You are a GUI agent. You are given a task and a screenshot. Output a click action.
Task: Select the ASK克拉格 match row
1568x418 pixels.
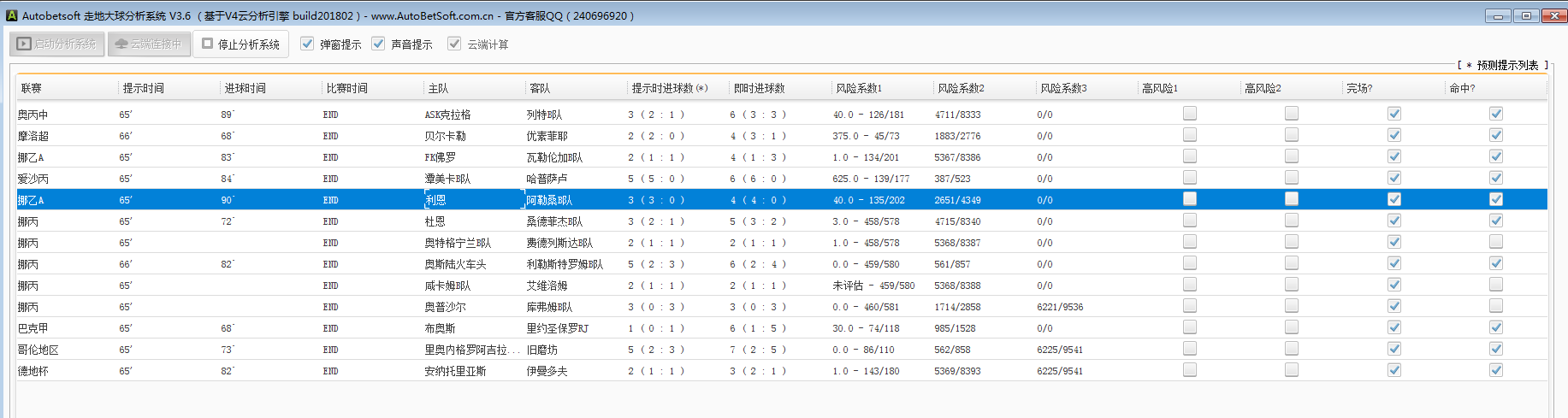click(447, 115)
